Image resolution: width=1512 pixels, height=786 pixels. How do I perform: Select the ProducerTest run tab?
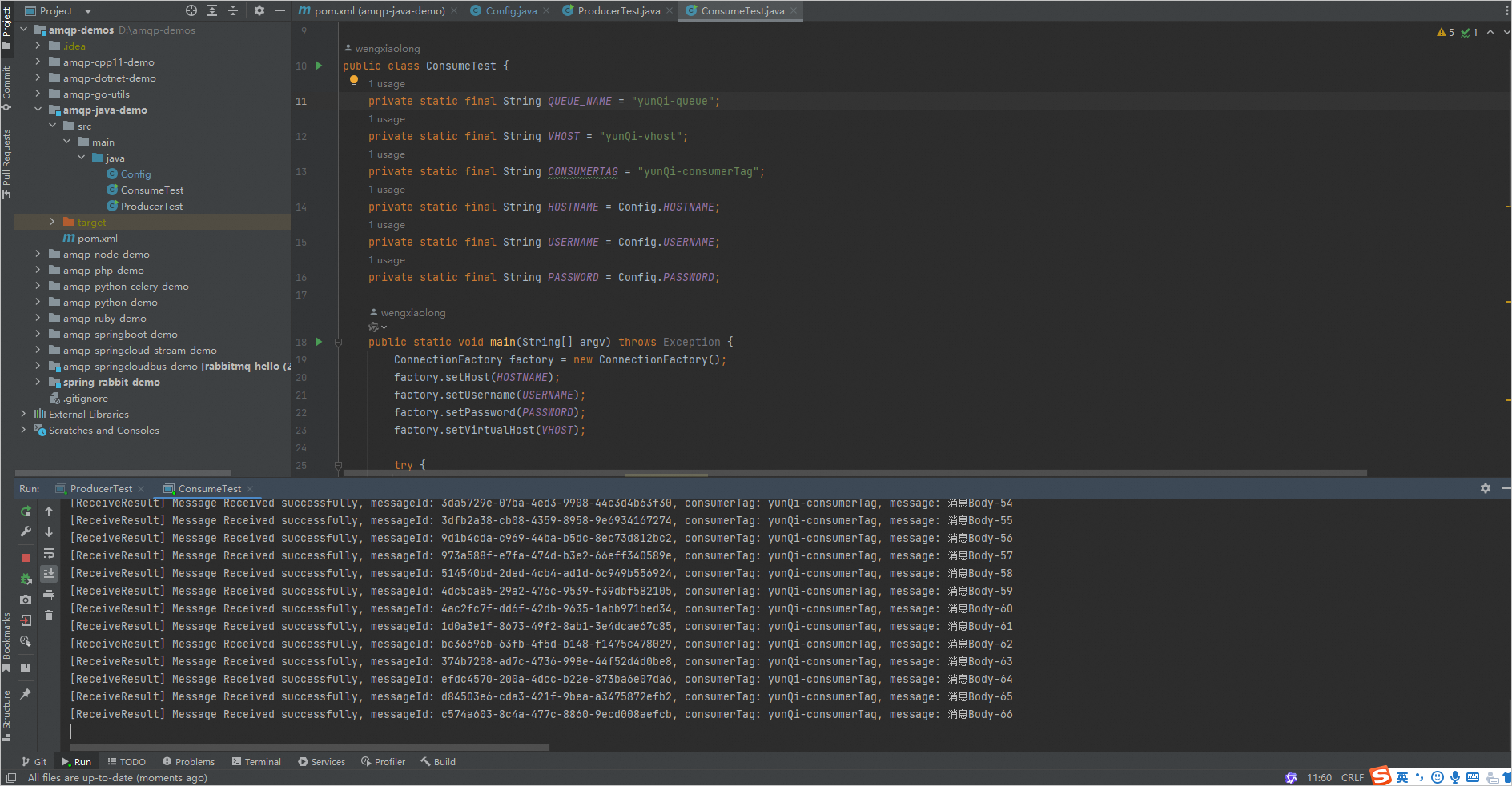pos(101,489)
